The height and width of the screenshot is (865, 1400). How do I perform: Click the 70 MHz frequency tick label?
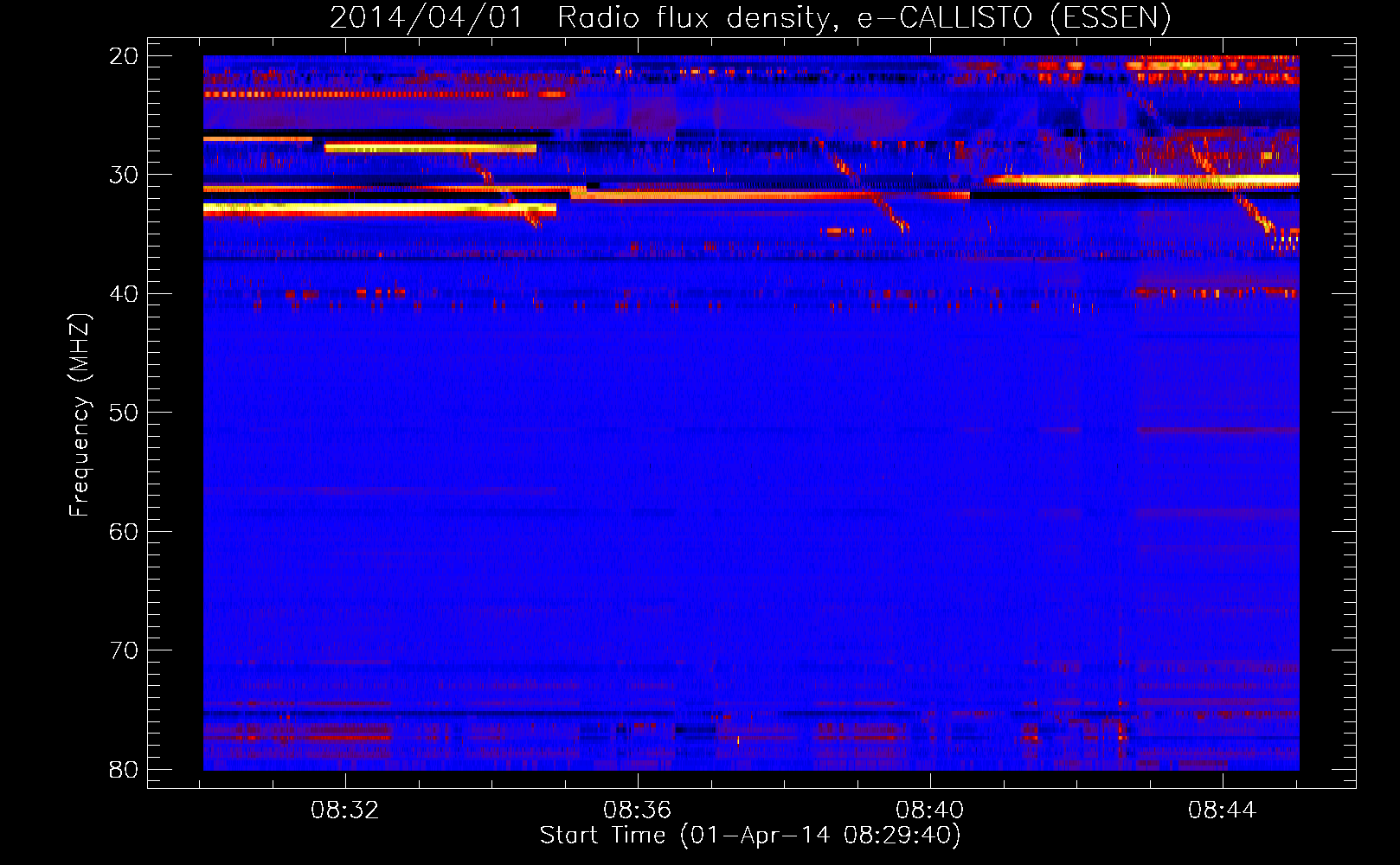pos(124,650)
